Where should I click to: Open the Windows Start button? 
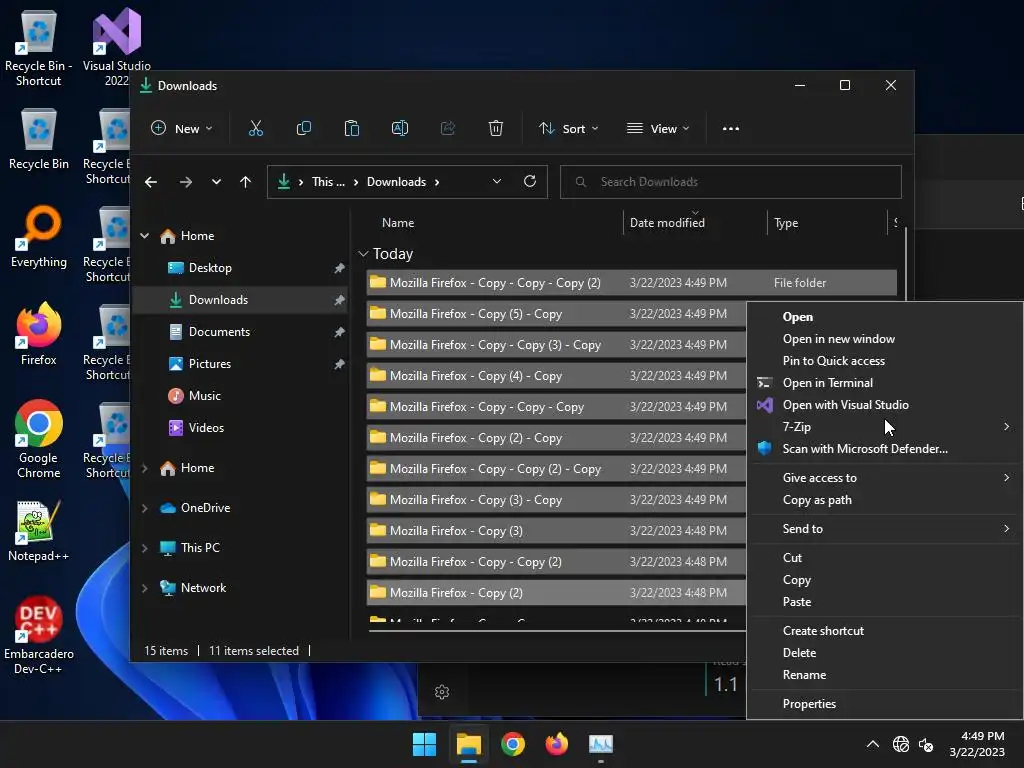424,744
